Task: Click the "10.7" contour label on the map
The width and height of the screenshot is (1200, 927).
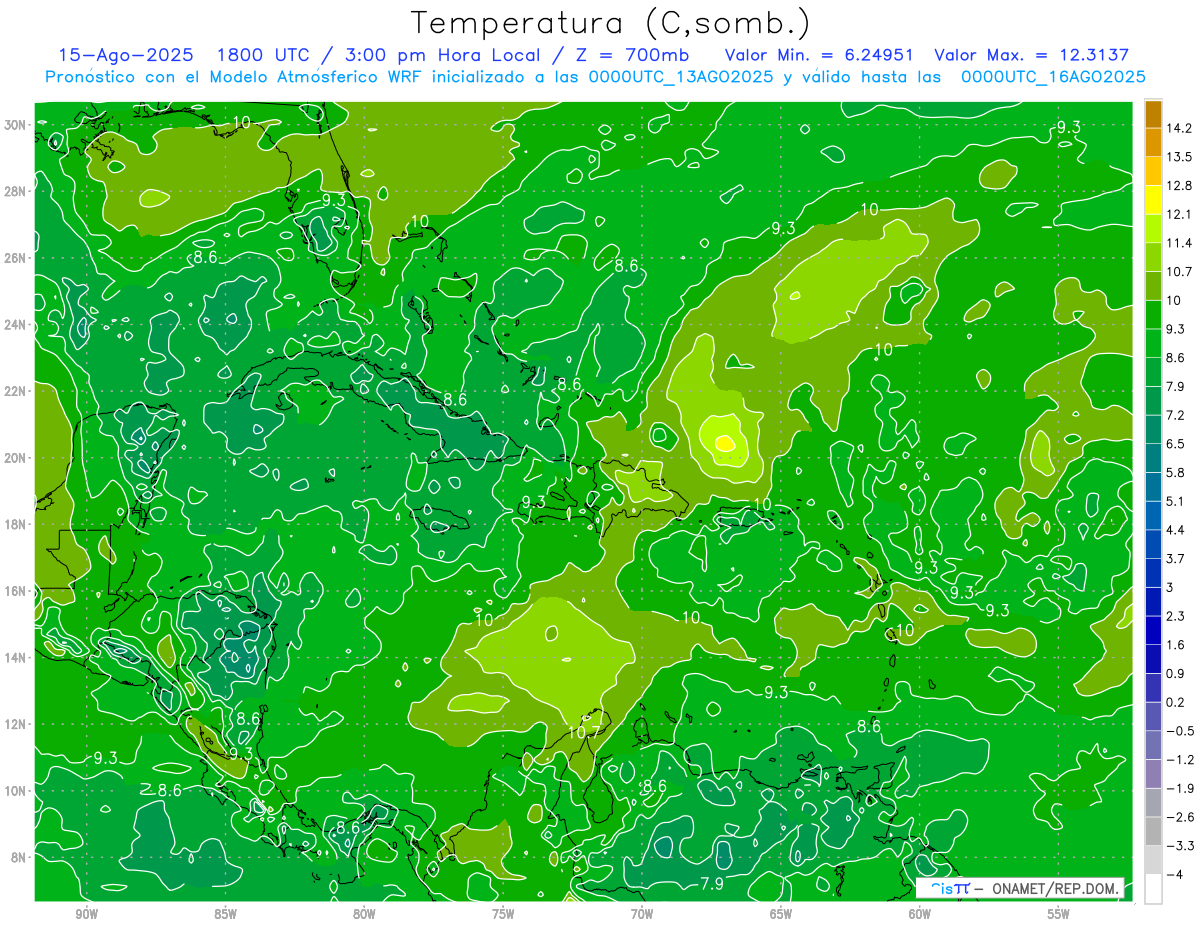Action: (584, 732)
